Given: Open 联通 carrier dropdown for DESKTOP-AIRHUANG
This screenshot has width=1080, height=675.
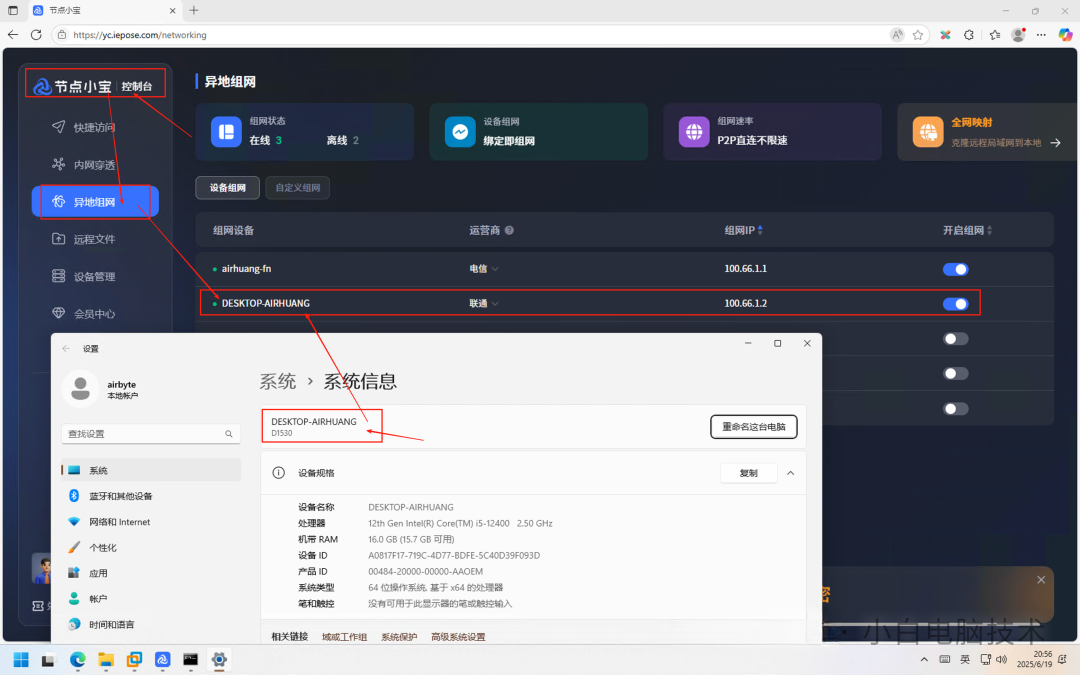Looking at the screenshot, I should 484,303.
